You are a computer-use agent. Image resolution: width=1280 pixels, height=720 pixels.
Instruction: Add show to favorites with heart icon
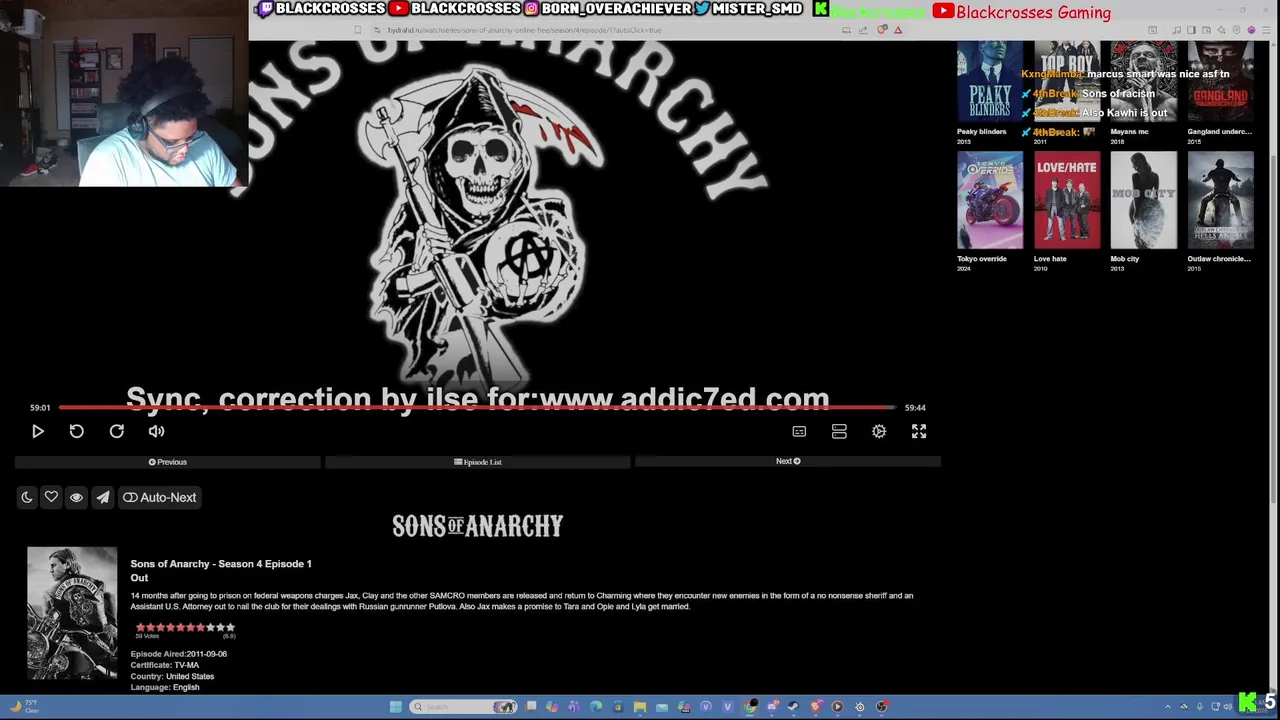click(51, 497)
